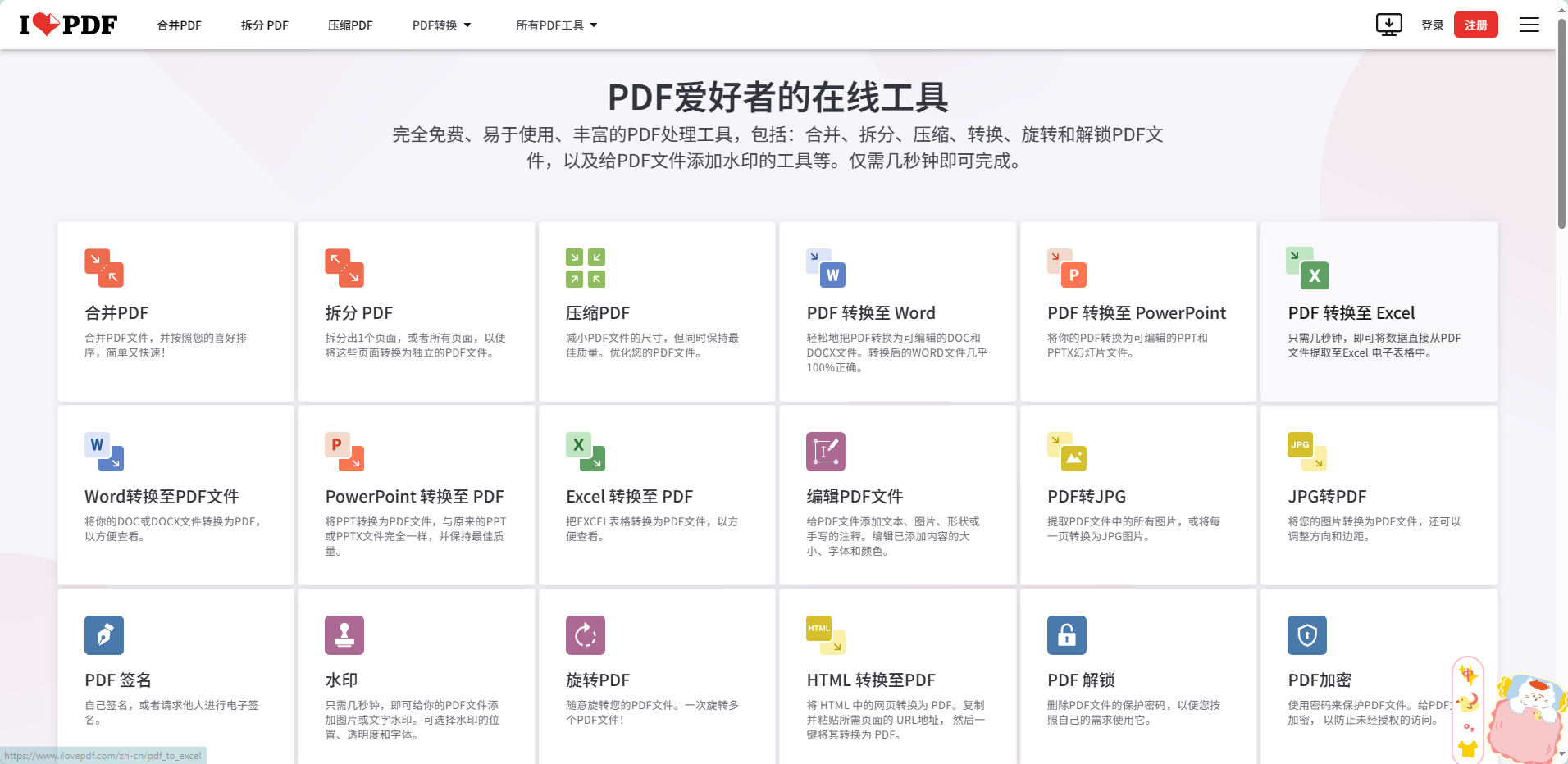The image size is (1568, 764).
Task: Open the JPG转PDF icon
Action: (x=1307, y=452)
